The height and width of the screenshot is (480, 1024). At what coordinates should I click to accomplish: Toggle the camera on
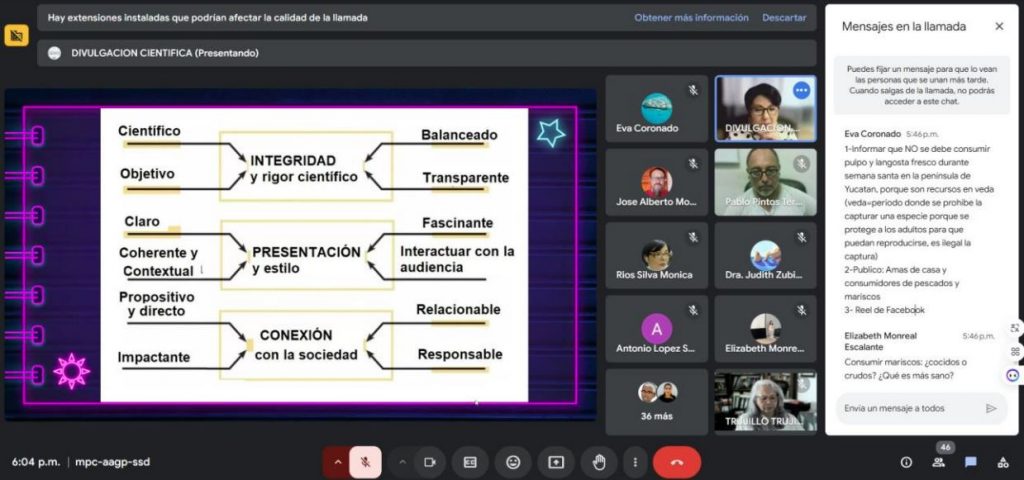[430, 462]
